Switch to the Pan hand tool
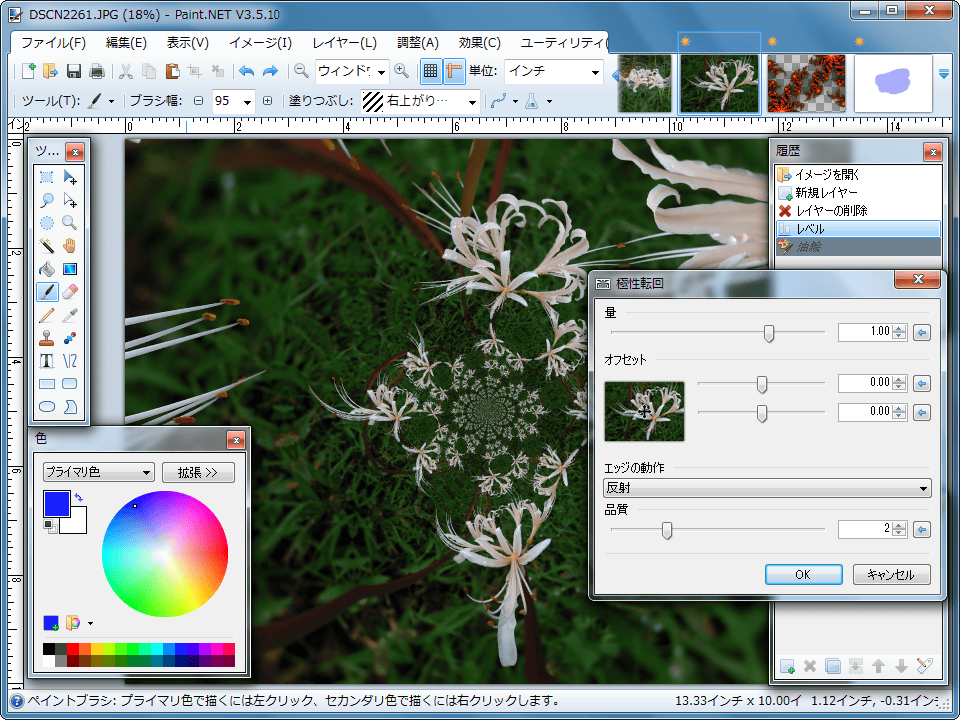 tap(70, 245)
